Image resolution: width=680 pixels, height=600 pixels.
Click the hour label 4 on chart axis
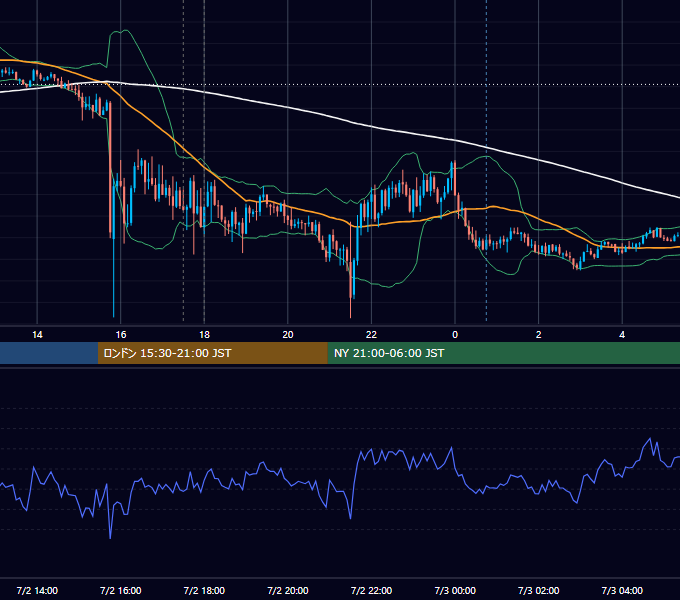pyautogui.click(x=622, y=334)
